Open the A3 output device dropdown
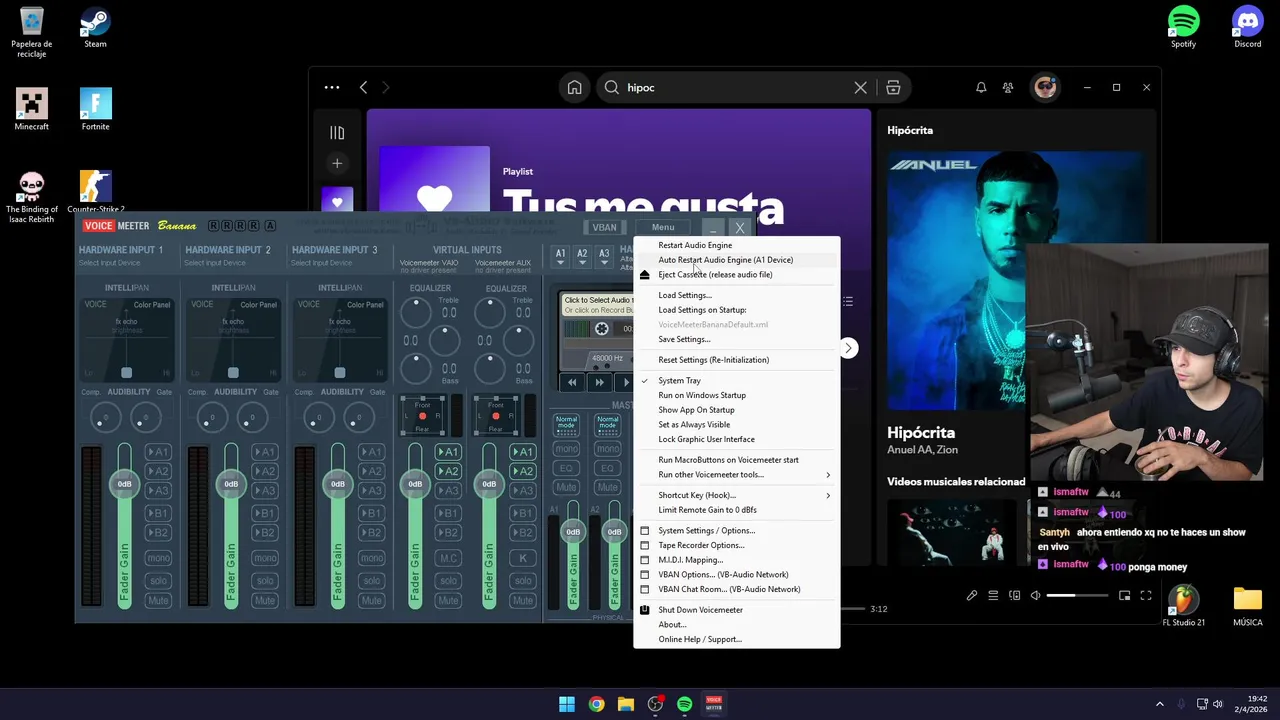1280x720 pixels. [x=604, y=257]
